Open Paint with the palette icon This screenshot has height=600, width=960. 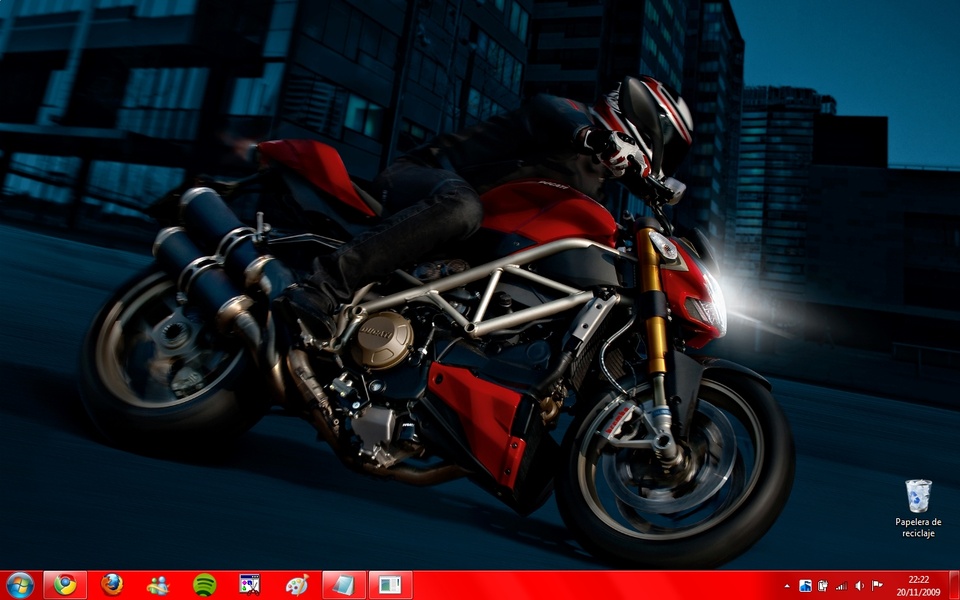(297, 585)
